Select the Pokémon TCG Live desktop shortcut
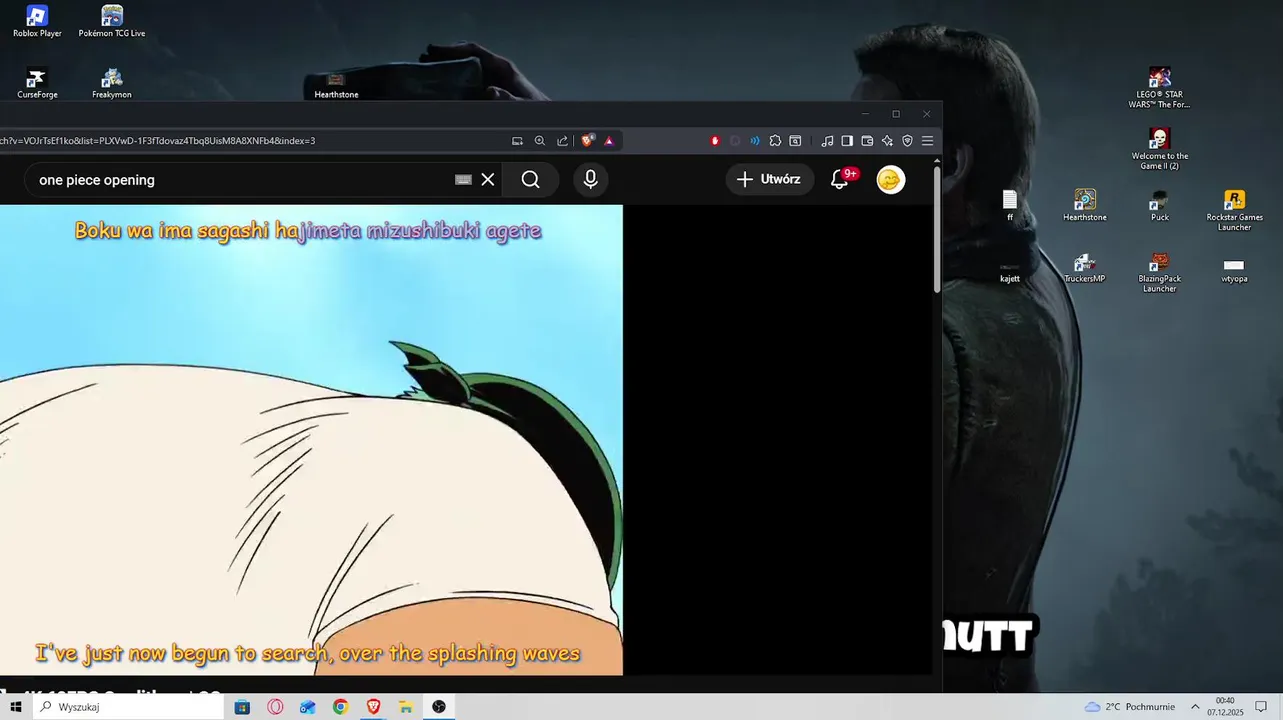This screenshot has height=720, width=1283. point(112,22)
